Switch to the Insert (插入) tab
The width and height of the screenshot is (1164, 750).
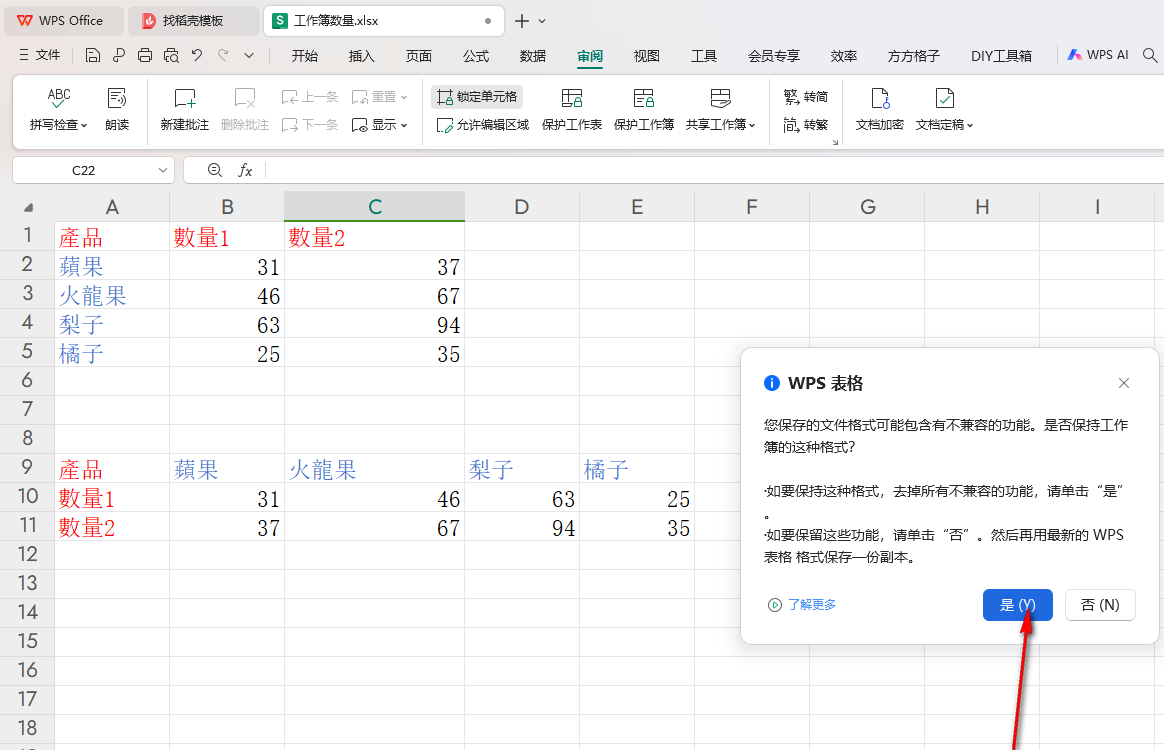pyautogui.click(x=362, y=56)
